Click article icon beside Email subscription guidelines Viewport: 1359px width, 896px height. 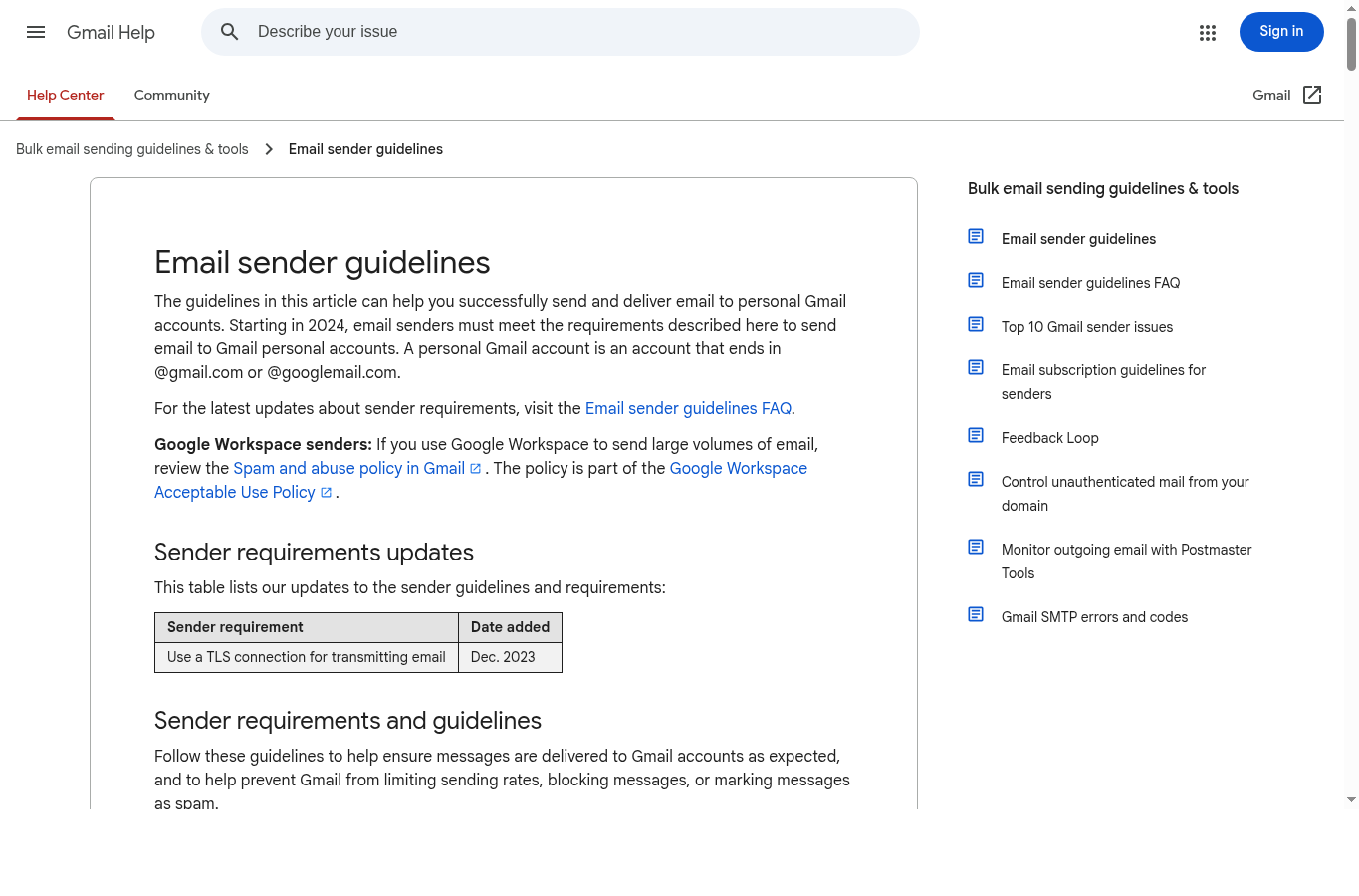click(976, 368)
